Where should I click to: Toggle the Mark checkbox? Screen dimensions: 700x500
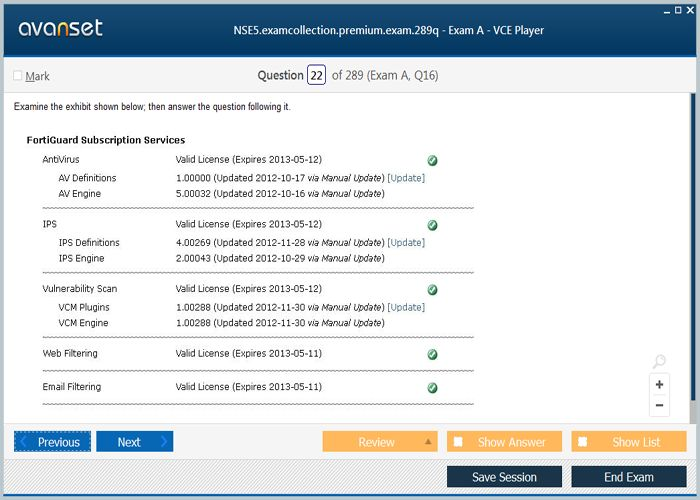[18, 76]
